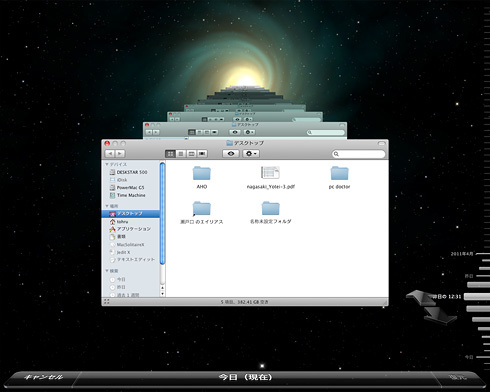
Task: Open tohru home folder in sidebar
Action: coord(119,221)
